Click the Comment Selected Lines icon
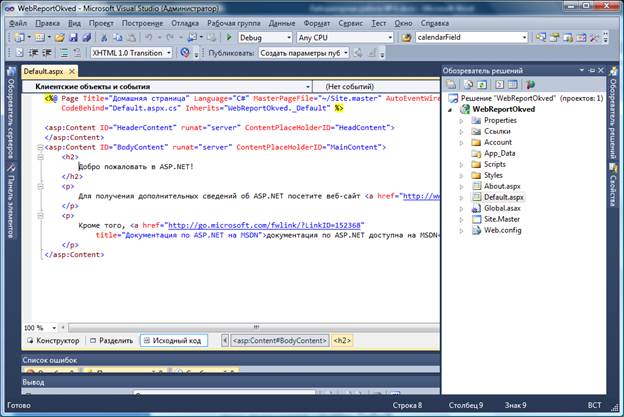The image size is (624, 417). (64, 53)
